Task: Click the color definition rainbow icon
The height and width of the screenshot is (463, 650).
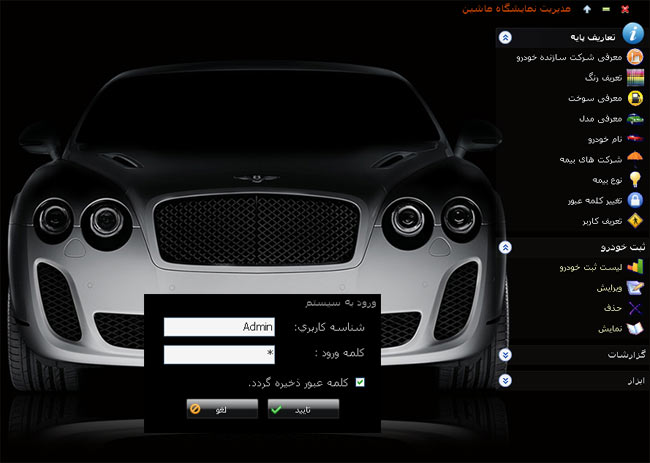Action: 635,78
